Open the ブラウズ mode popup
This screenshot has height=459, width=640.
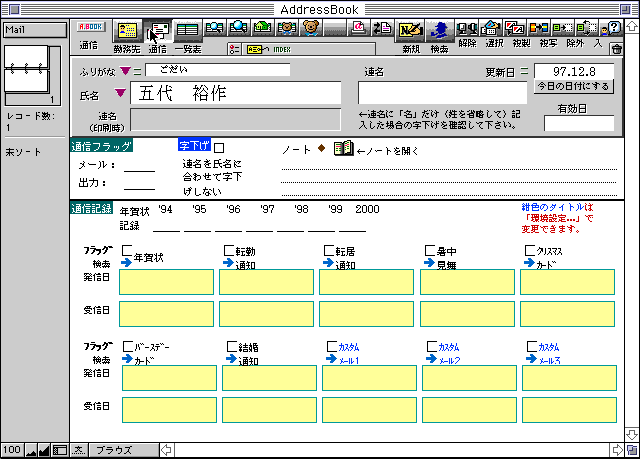click(123, 450)
